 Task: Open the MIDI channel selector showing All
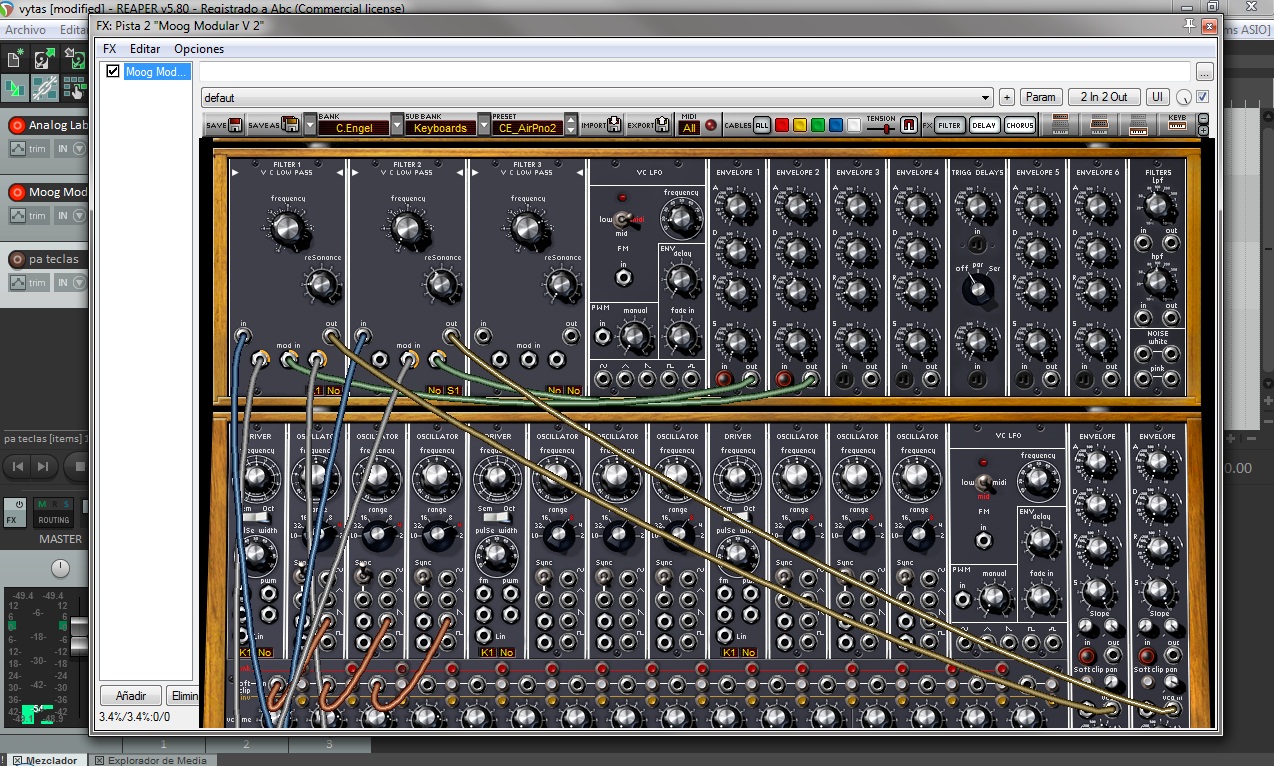coord(689,128)
